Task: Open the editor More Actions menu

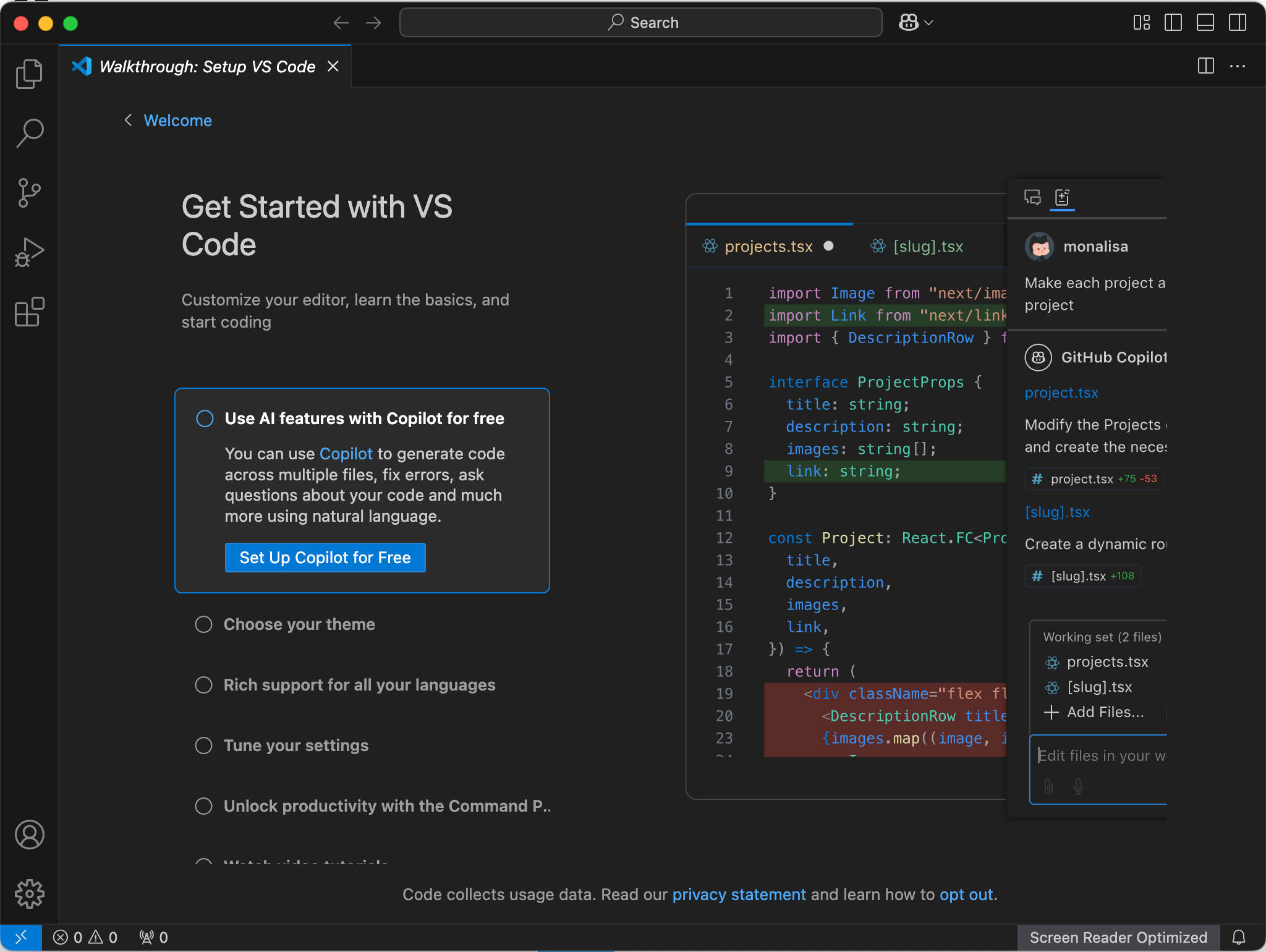Action: [1238, 66]
